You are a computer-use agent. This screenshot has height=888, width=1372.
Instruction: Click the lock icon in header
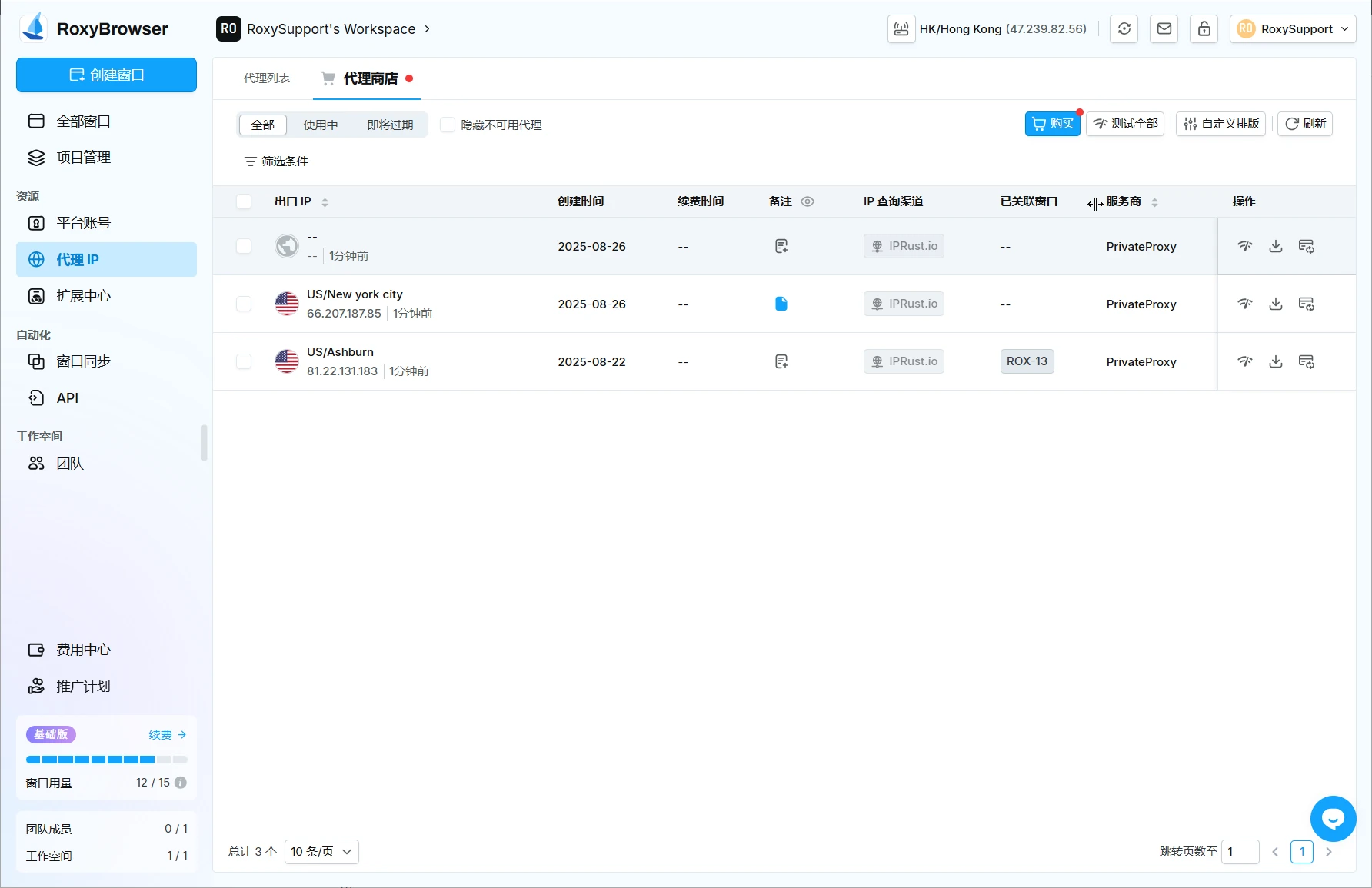tap(1204, 29)
